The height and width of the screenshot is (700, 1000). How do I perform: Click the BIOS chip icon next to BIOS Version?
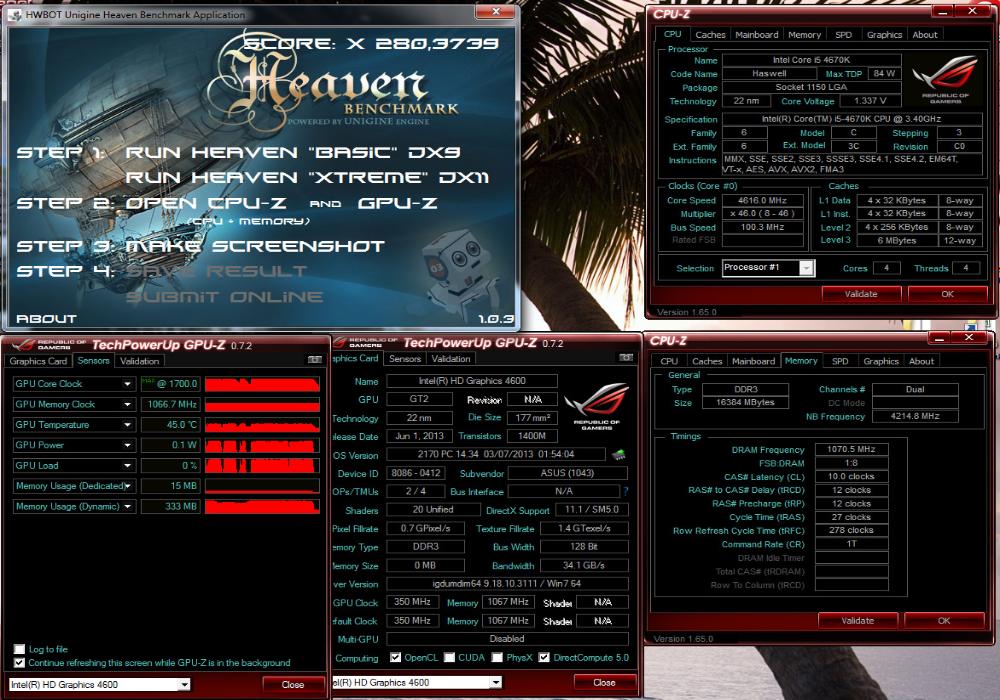click(x=618, y=455)
